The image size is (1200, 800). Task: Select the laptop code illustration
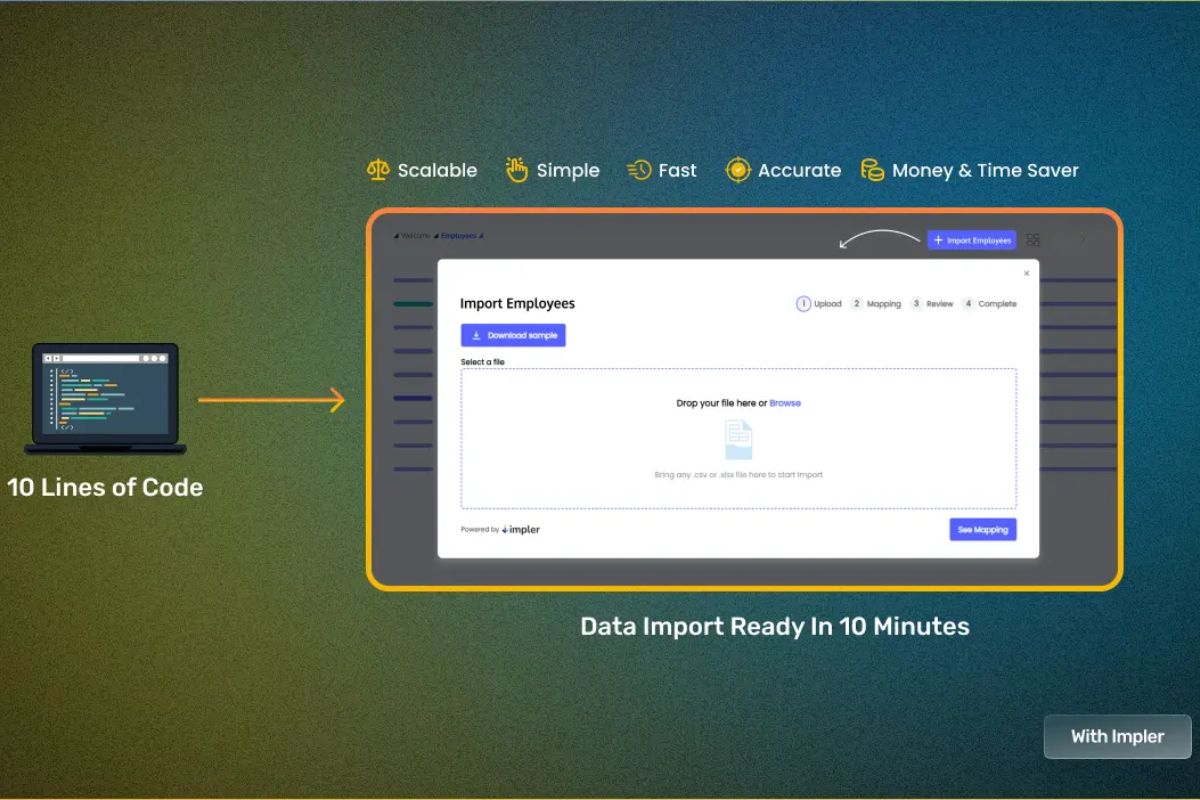(105, 397)
